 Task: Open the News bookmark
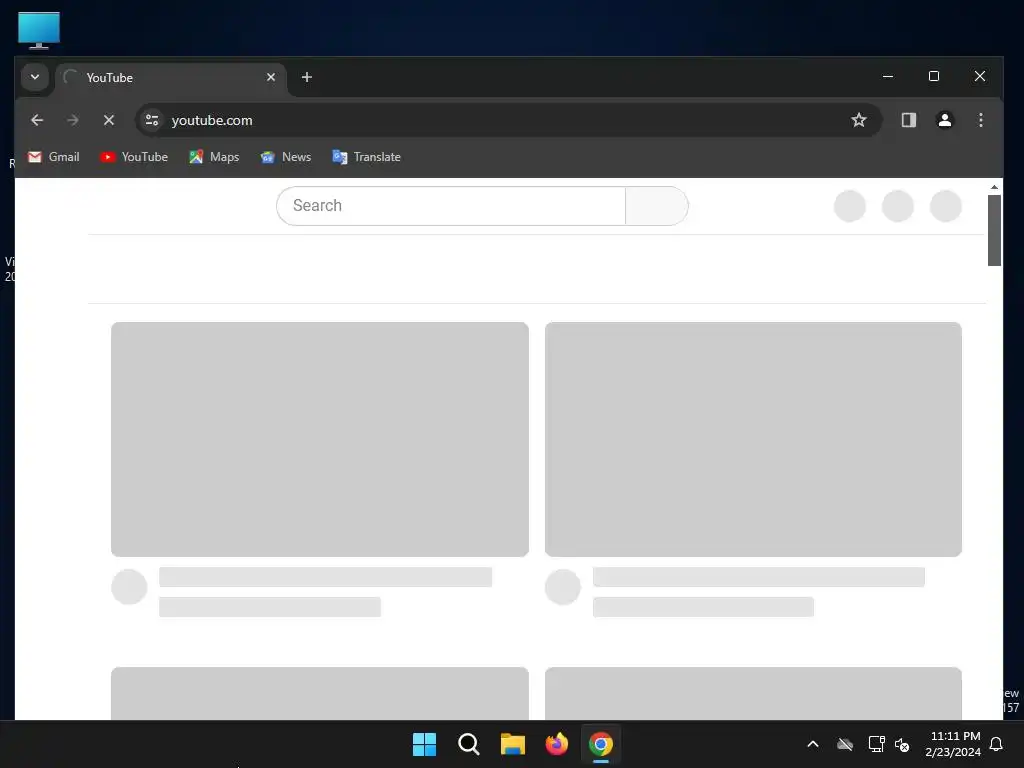point(285,157)
